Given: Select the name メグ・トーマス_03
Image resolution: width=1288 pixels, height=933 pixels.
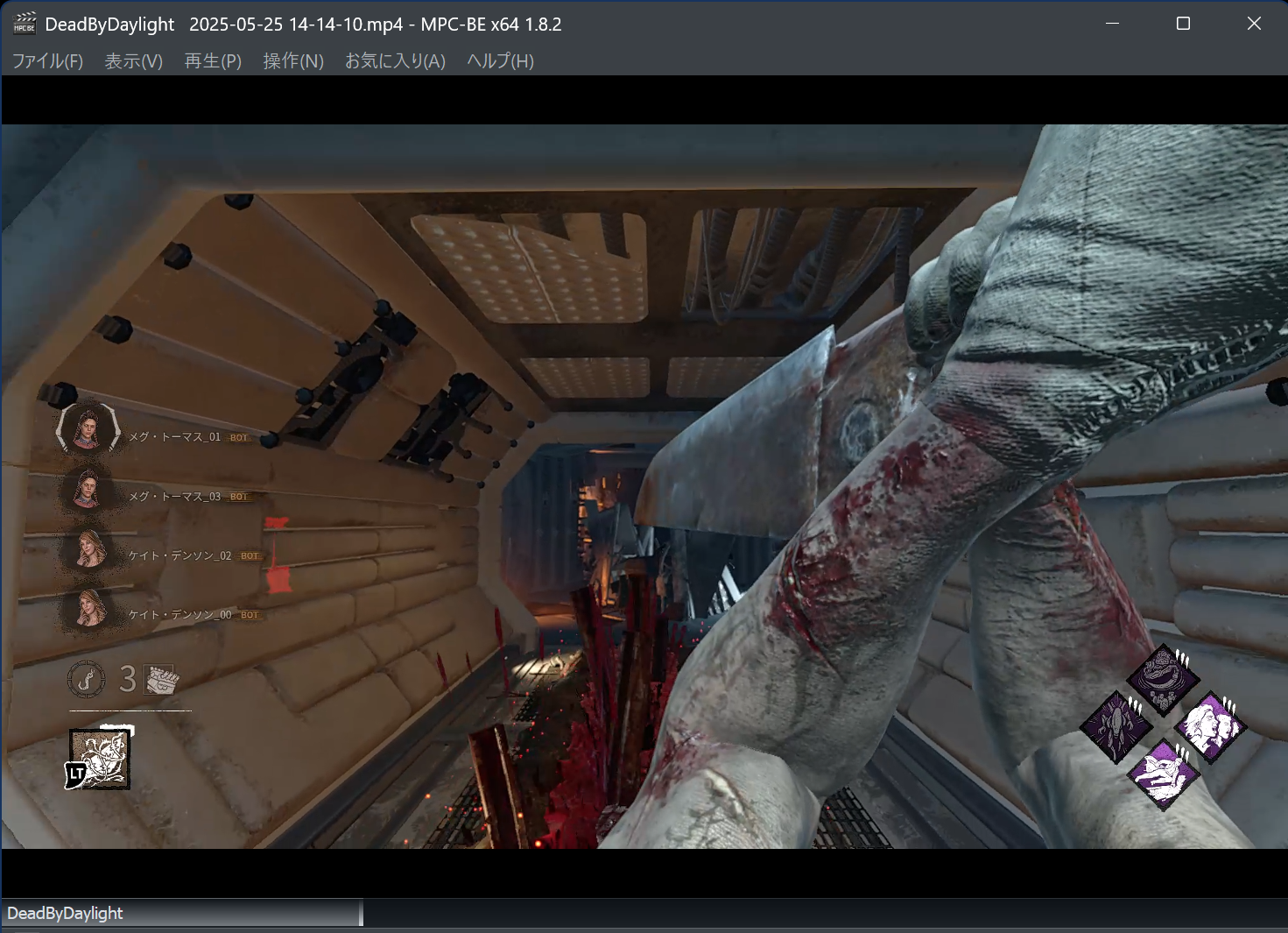Looking at the screenshot, I should pyautogui.click(x=174, y=497).
